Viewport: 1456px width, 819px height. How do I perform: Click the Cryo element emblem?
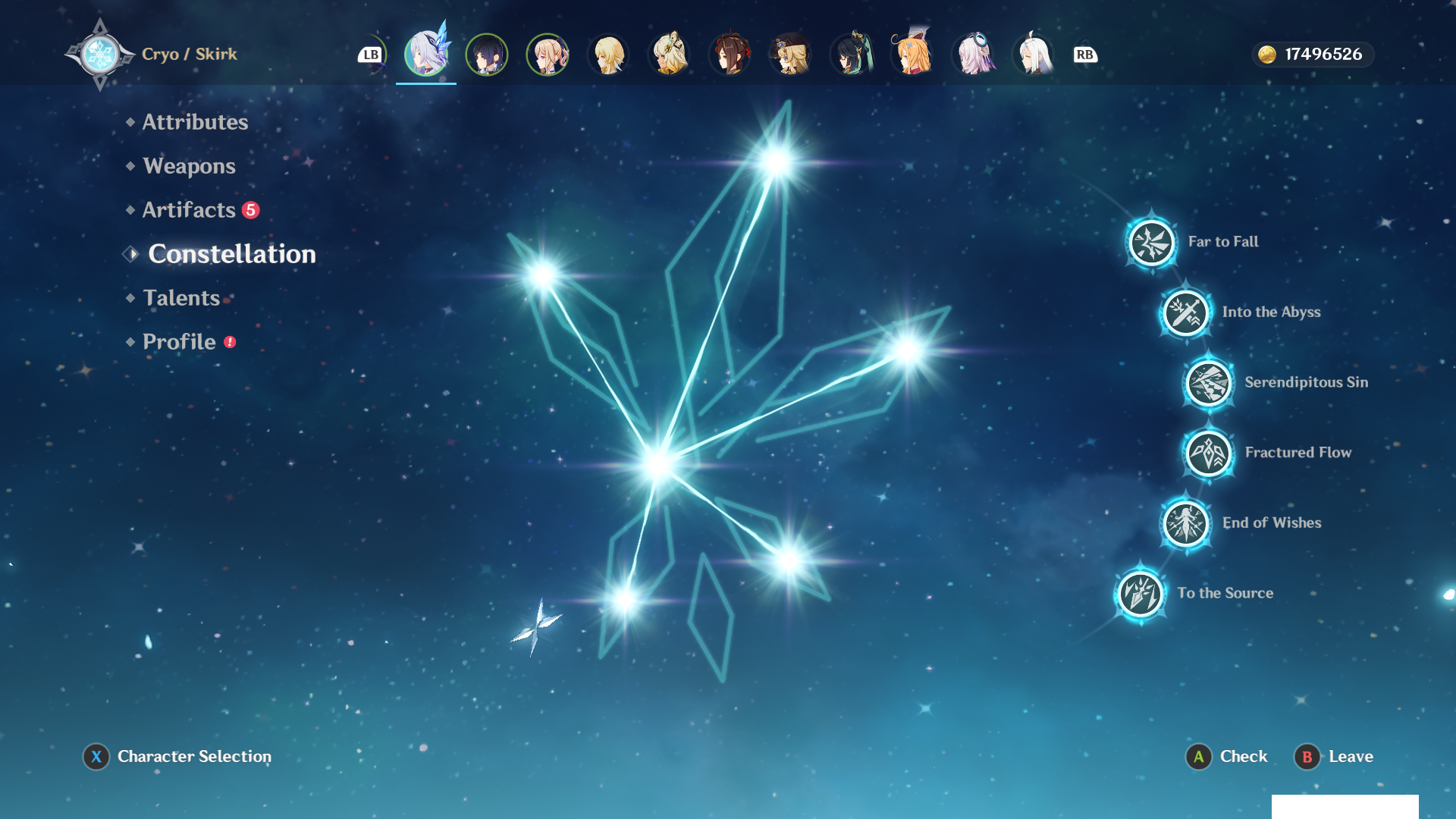click(x=99, y=55)
